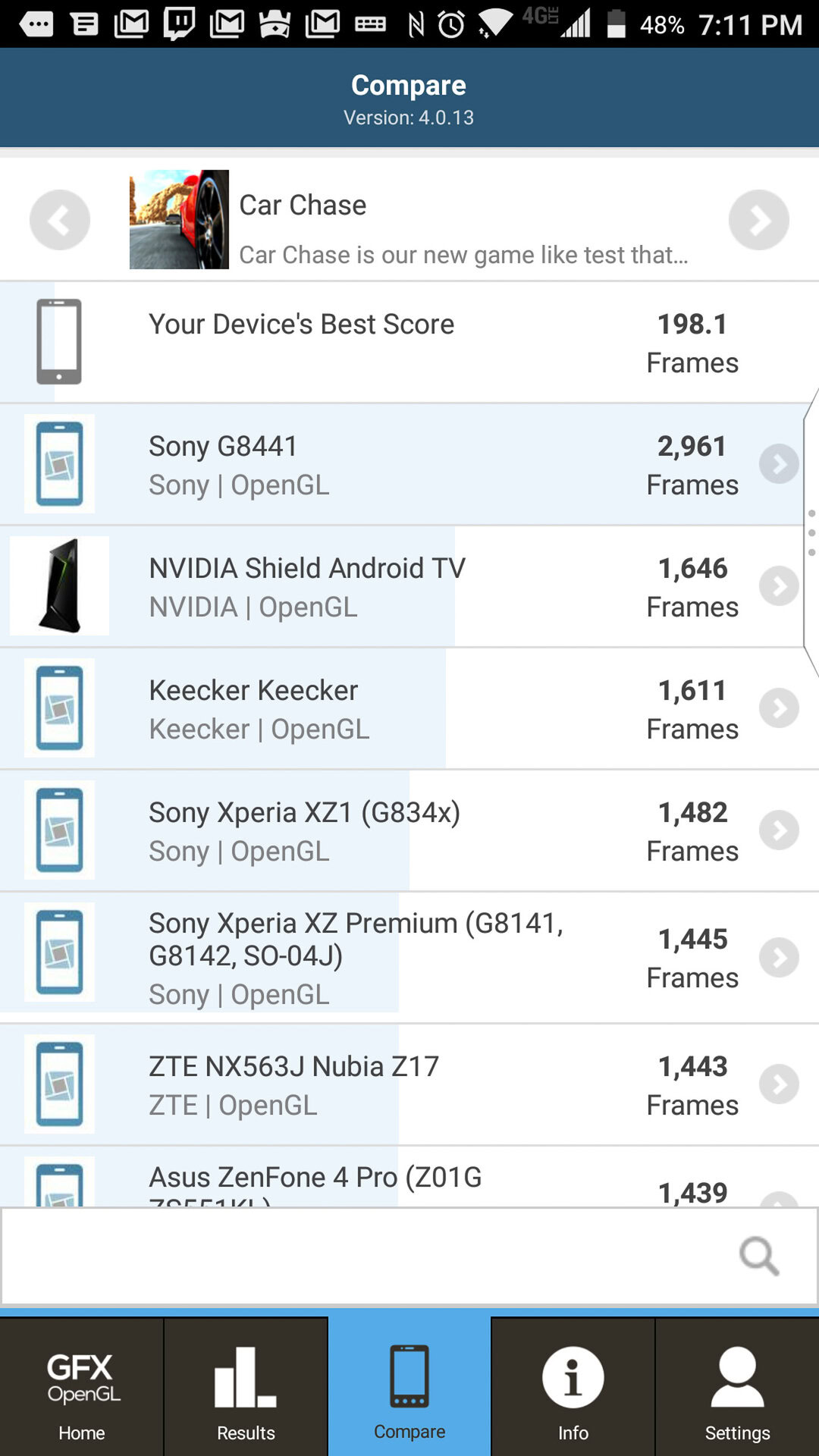
Task: Open Car Chase test thumbnail
Action: tap(179, 219)
